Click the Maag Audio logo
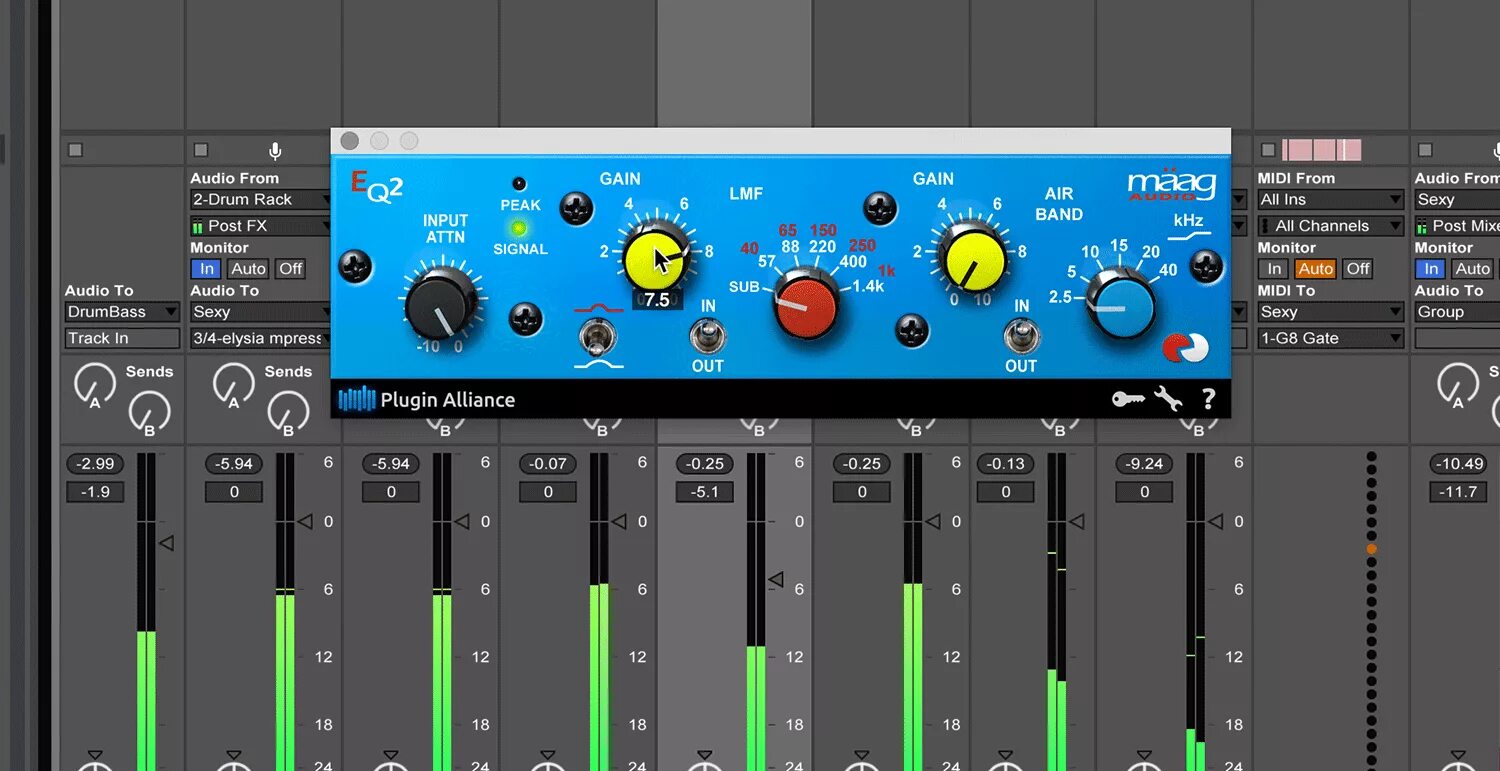This screenshot has height=771, width=1500. [1171, 185]
